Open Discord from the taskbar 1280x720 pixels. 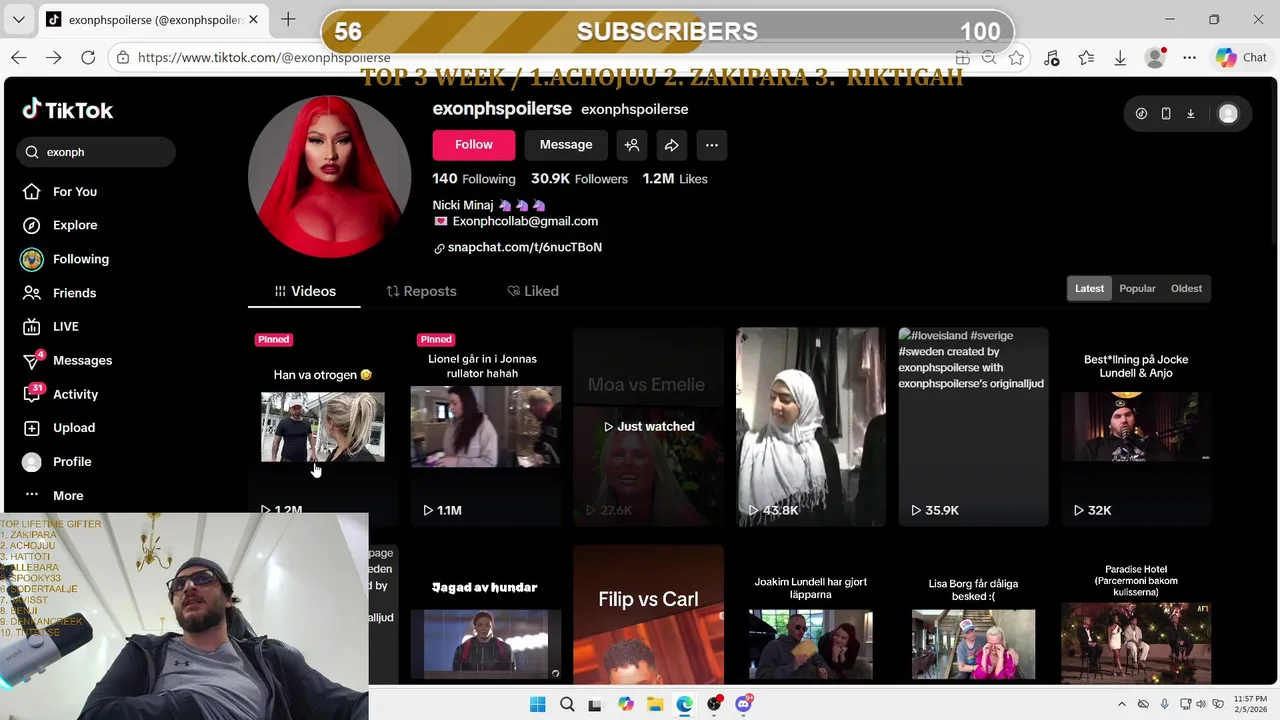pyautogui.click(x=743, y=704)
